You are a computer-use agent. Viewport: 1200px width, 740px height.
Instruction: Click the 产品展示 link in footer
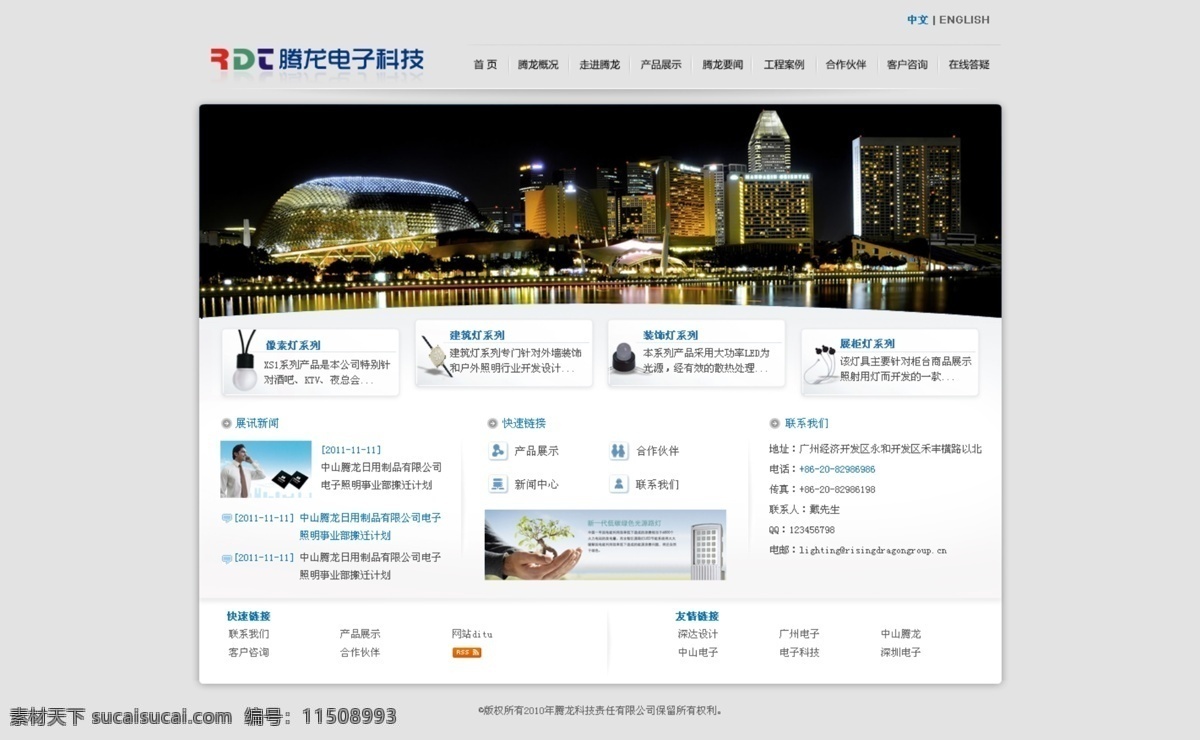coord(360,634)
